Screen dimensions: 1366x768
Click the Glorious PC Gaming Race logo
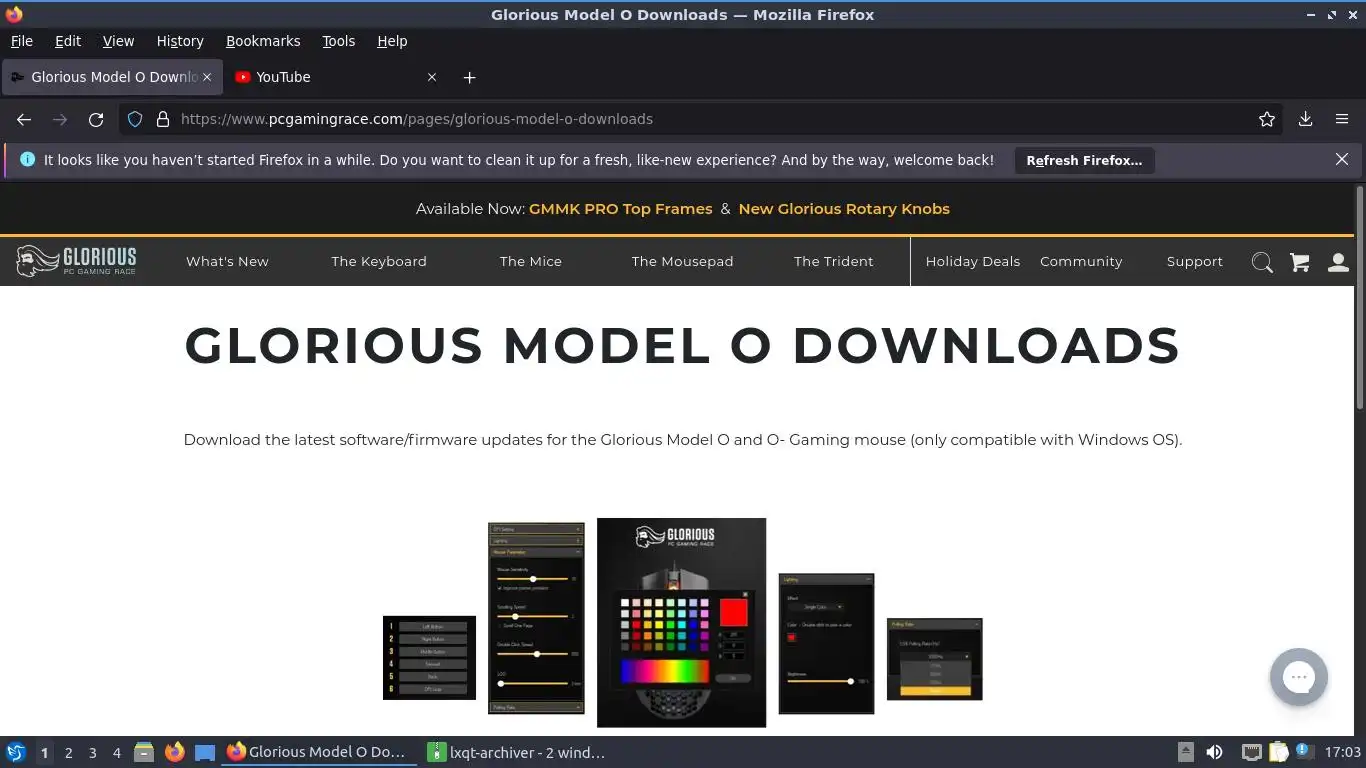[x=76, y=261]
